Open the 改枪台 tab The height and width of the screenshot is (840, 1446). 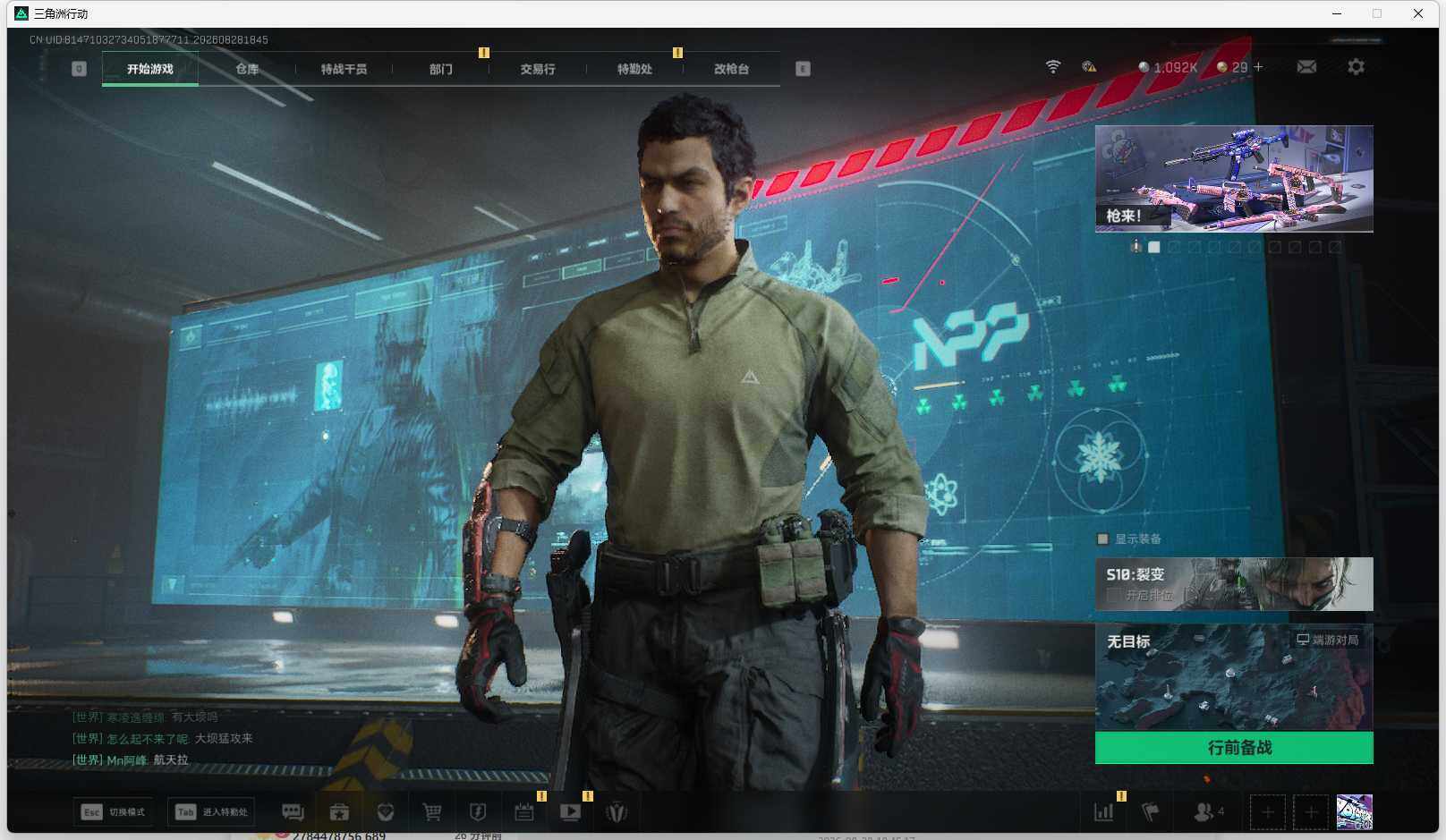[731, 69]
